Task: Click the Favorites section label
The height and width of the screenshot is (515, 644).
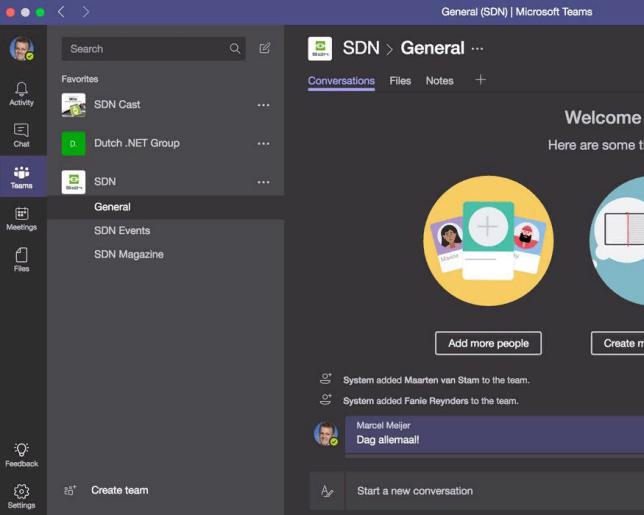Action: [80, 79]
